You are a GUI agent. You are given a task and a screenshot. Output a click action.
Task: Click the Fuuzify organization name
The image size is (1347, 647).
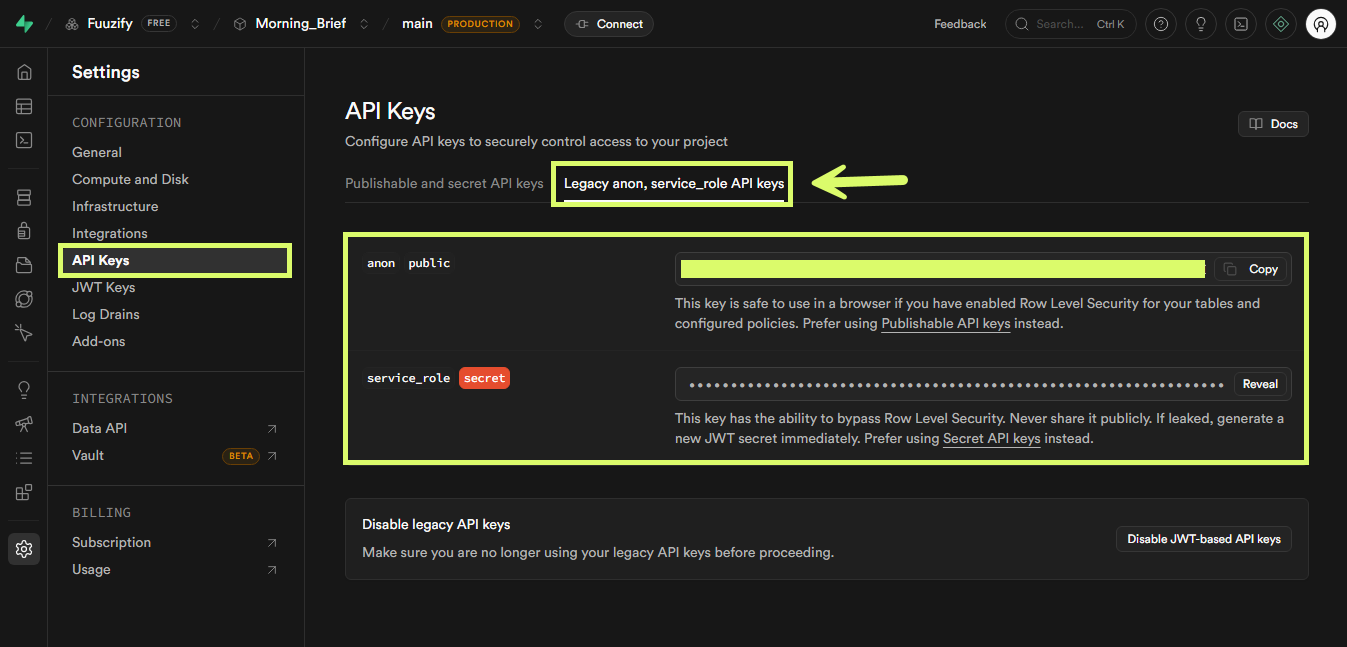click(110, 24)
